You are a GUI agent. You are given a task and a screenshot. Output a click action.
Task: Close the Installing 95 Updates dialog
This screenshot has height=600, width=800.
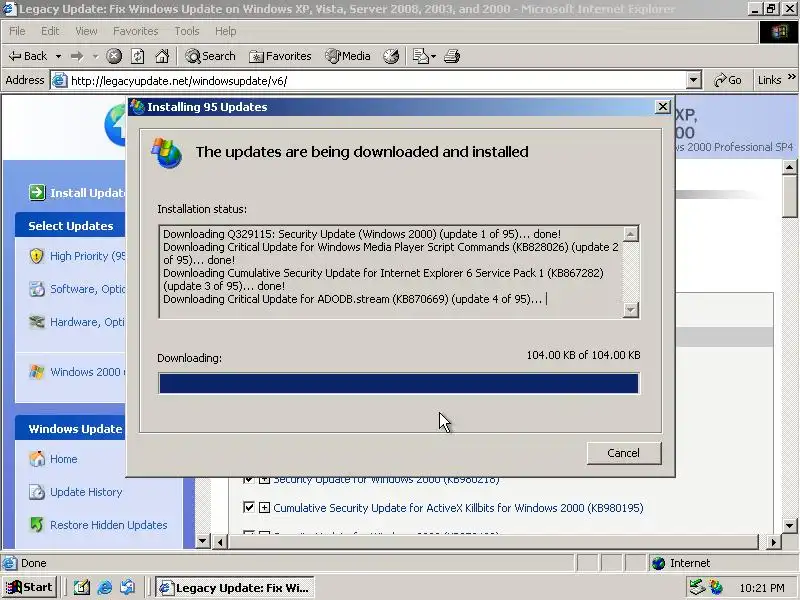(x=662, y=107)
